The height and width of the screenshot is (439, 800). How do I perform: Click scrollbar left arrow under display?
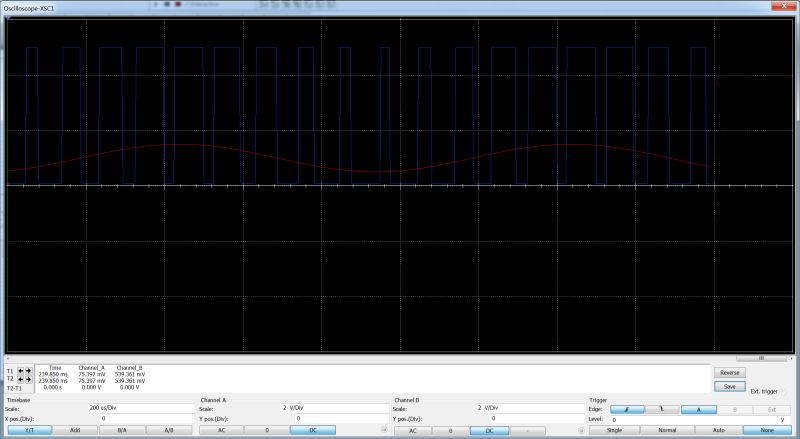tap(8, 358)
